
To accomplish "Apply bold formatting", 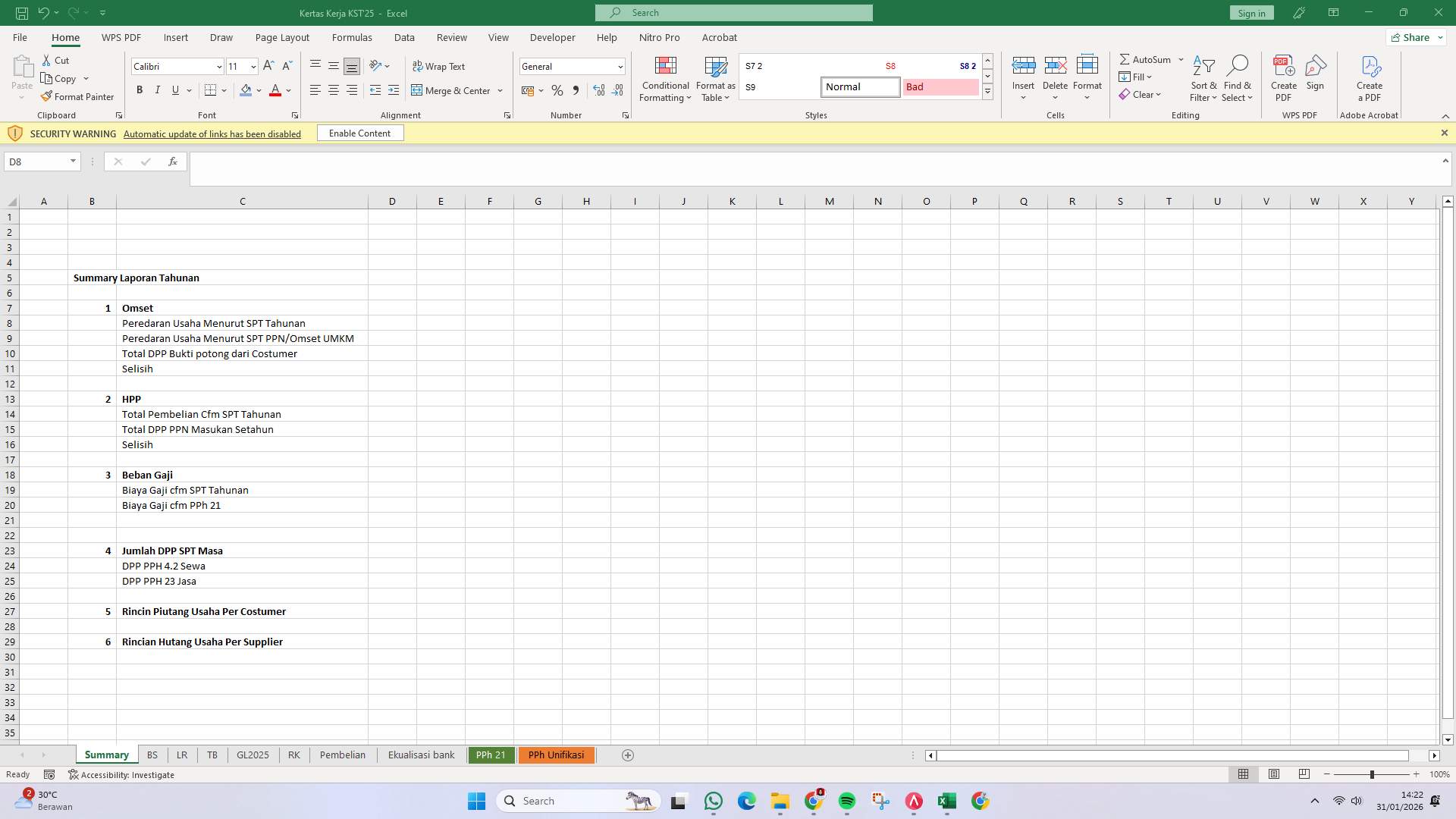I will 140,90.
